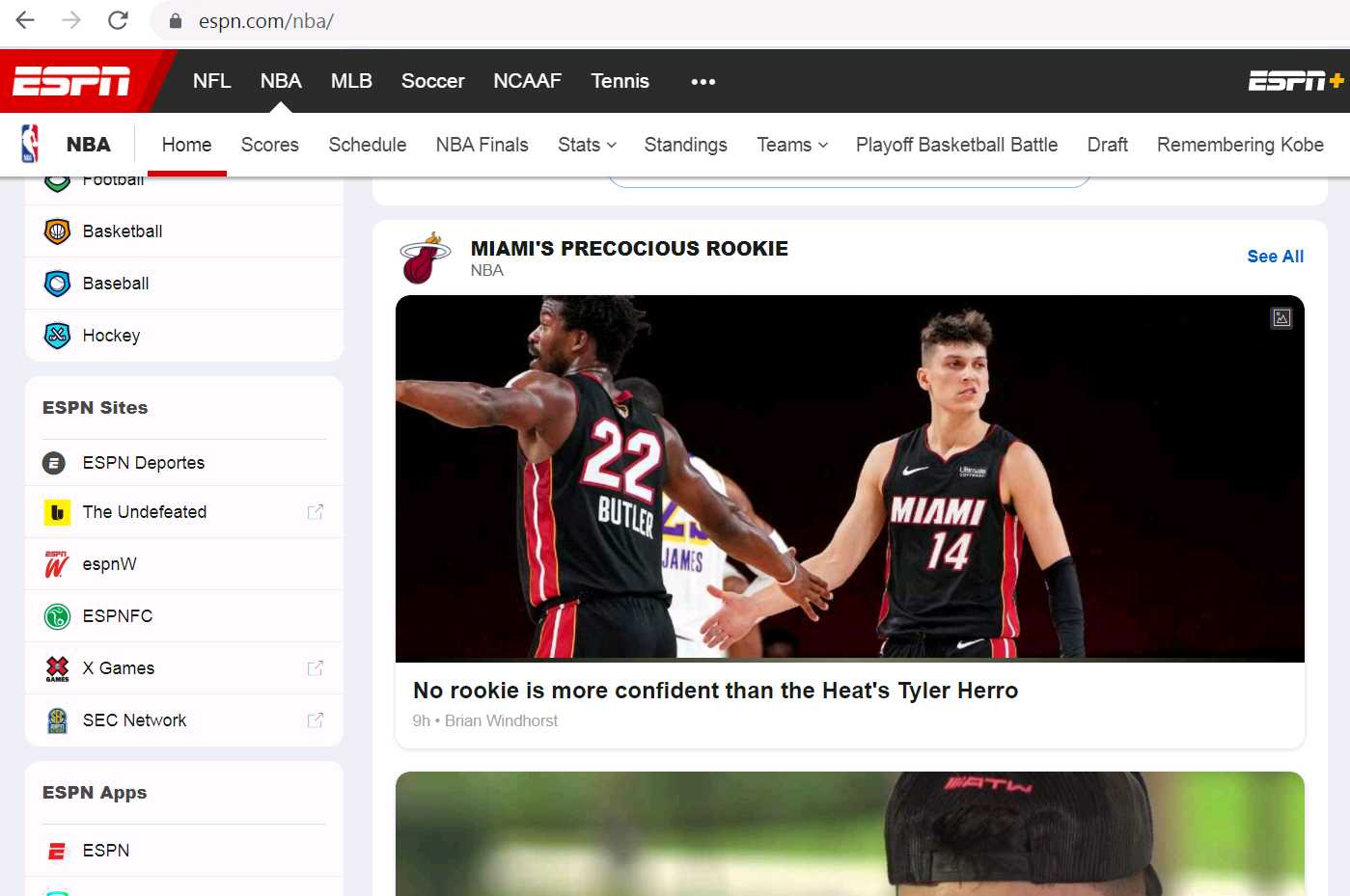
Task: Reload the page with refresh button
Action: click(x=118, y=20)
